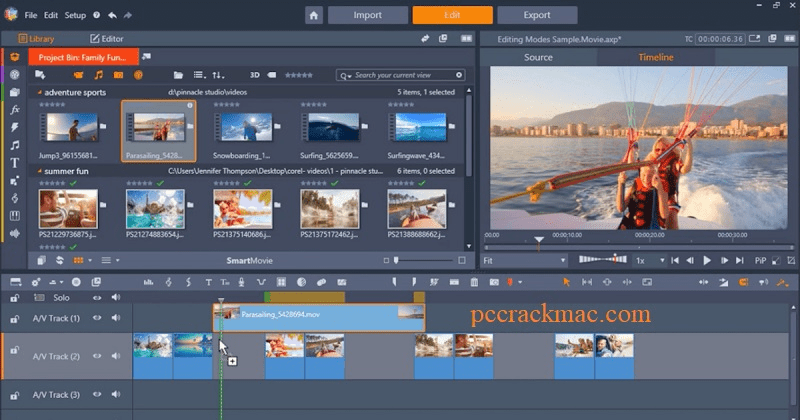Viewport: 800px width, 420px height.
Task: Select the Snowboarding video thumbnail
Action: 244,129
